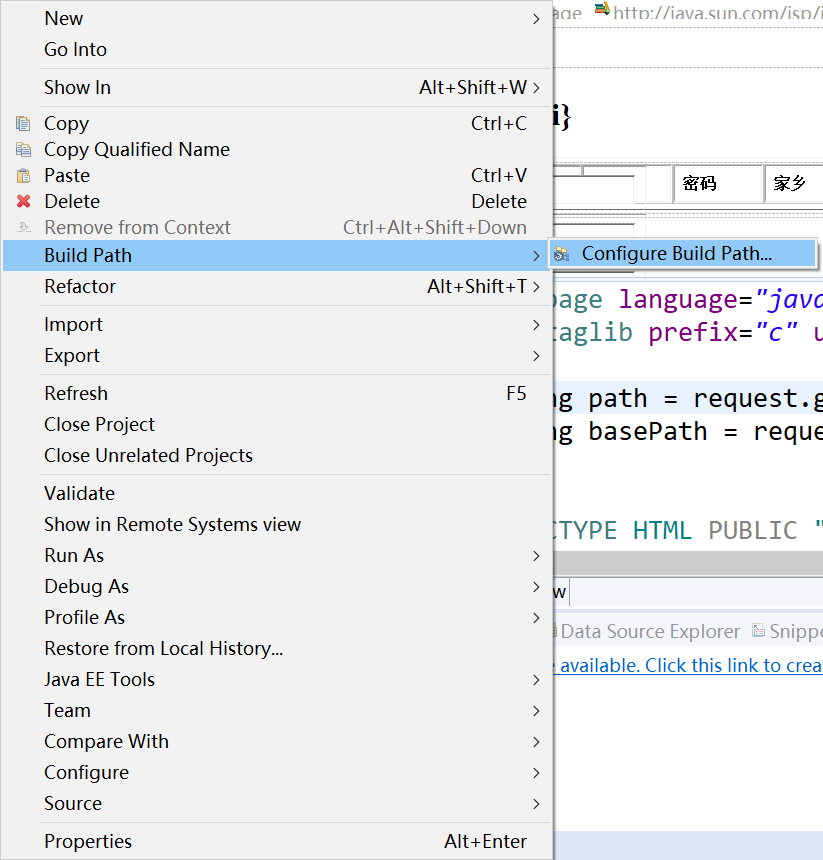Choose Close Unrelated Projects
Image resolution: width=823 pixels, height=860 pixels.
tap(277, 456)
